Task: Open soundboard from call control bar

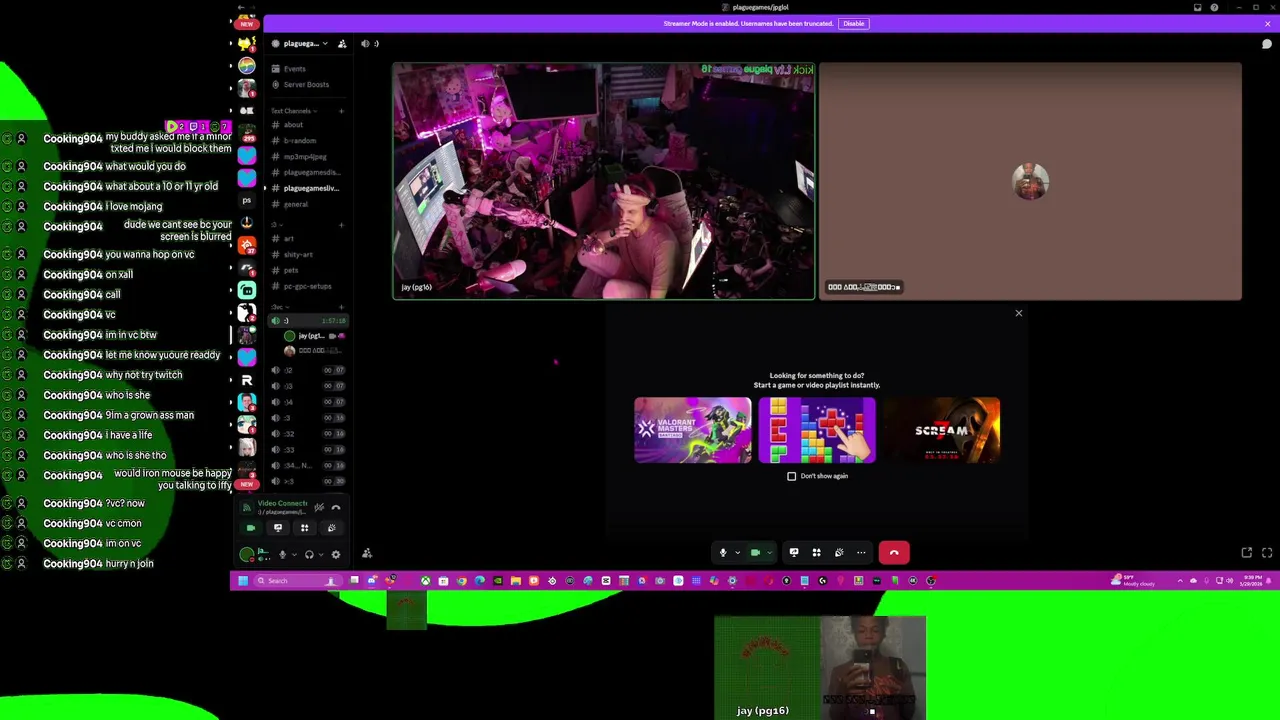Action: click(x=839, y=552)
